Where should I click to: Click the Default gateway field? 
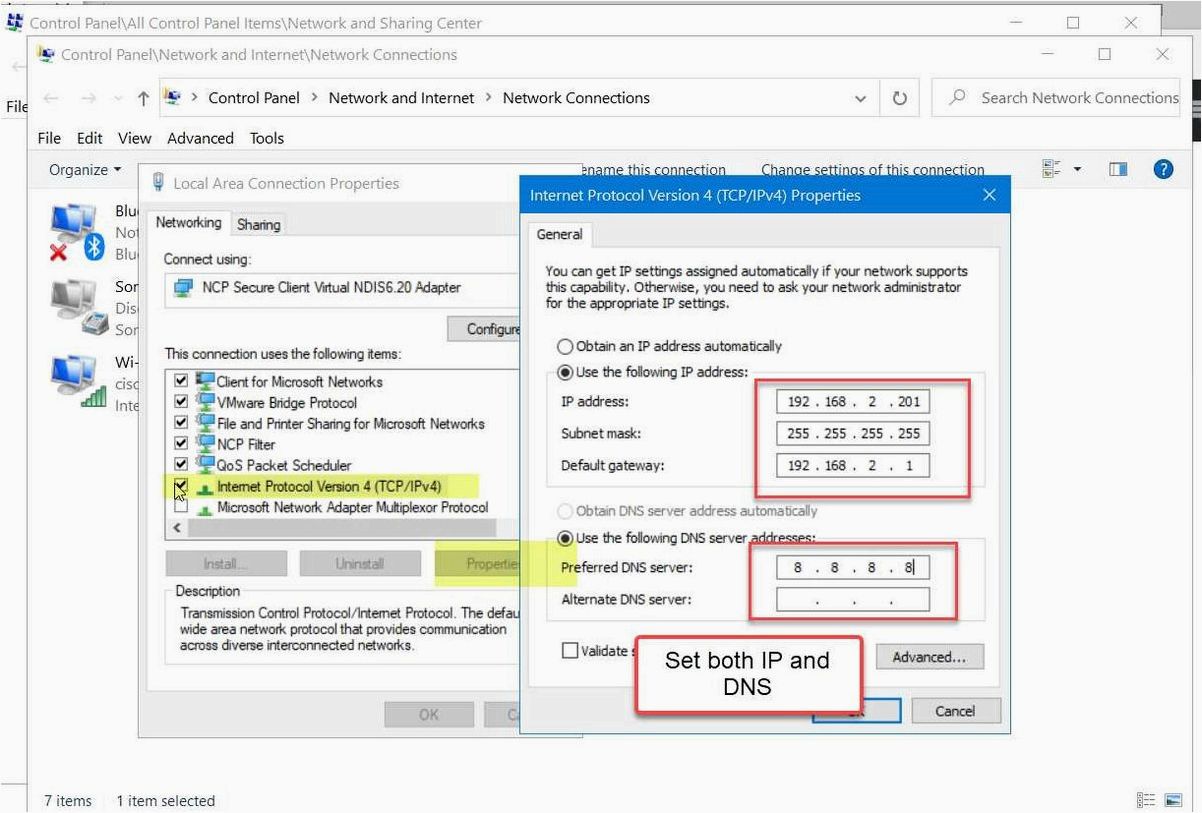click(x=853, y=466)
